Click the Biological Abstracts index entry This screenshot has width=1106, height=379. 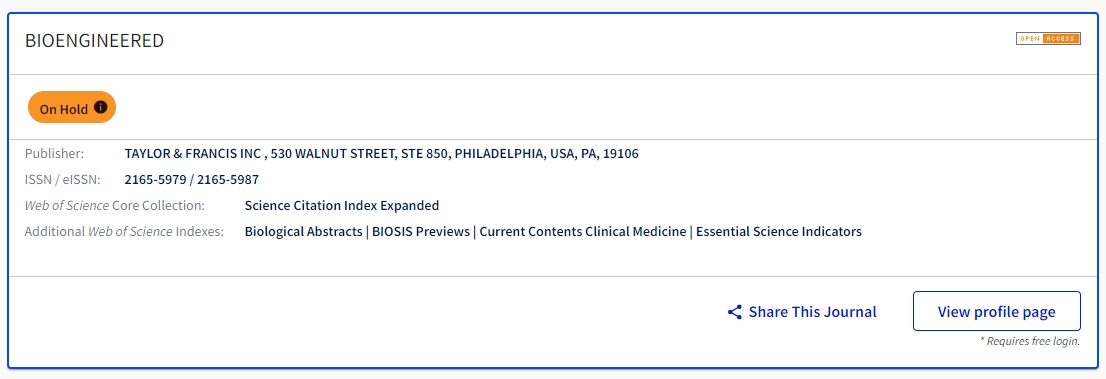tap(303, 231)
